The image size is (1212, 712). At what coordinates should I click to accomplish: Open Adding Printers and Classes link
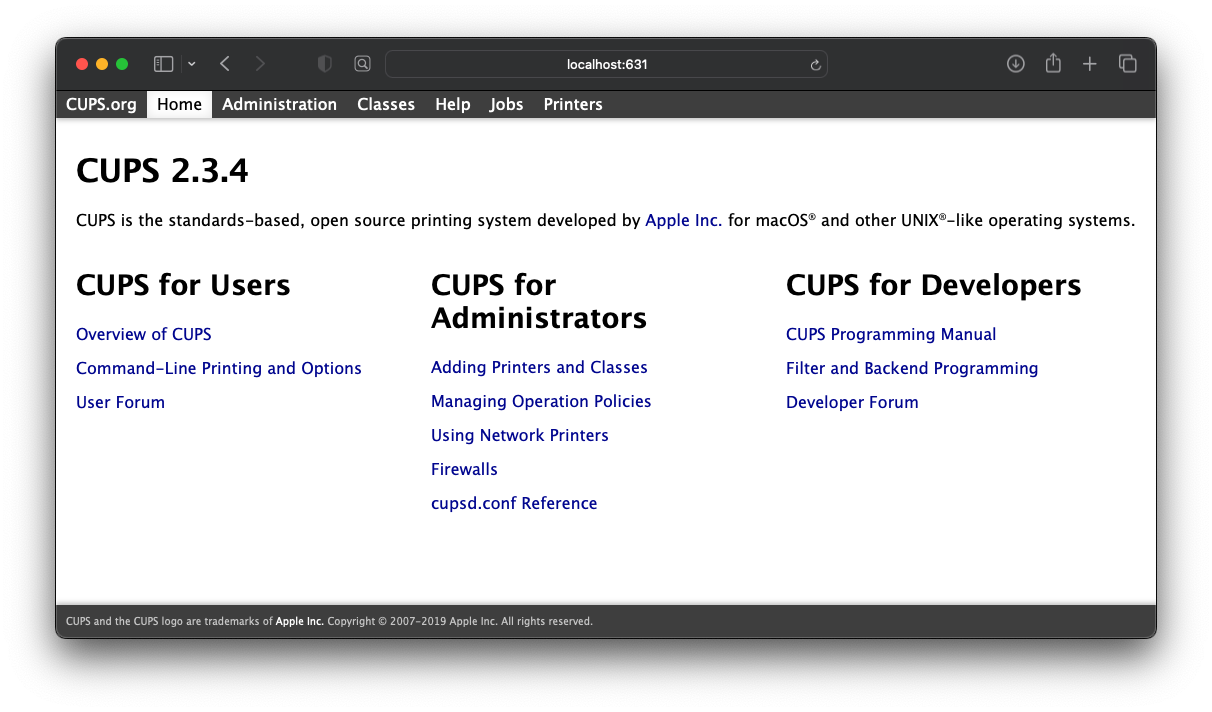click(539, 367)
